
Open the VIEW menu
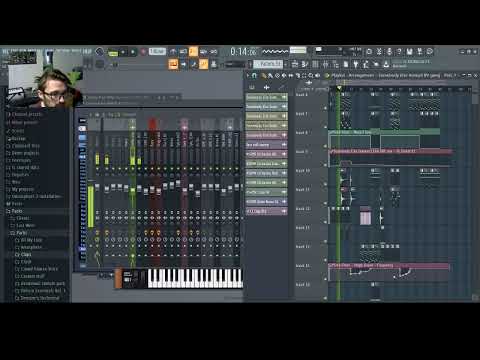point(49,51)
